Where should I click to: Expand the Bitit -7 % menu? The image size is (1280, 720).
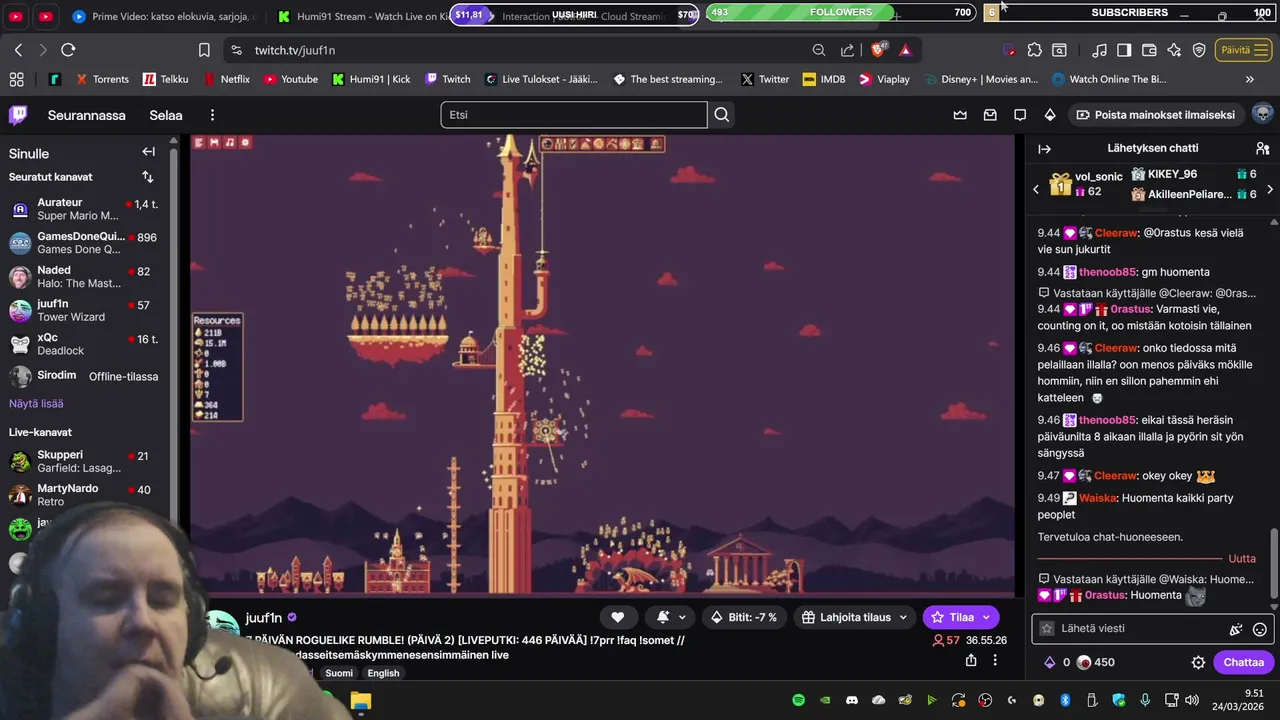(x=744, y=617)
